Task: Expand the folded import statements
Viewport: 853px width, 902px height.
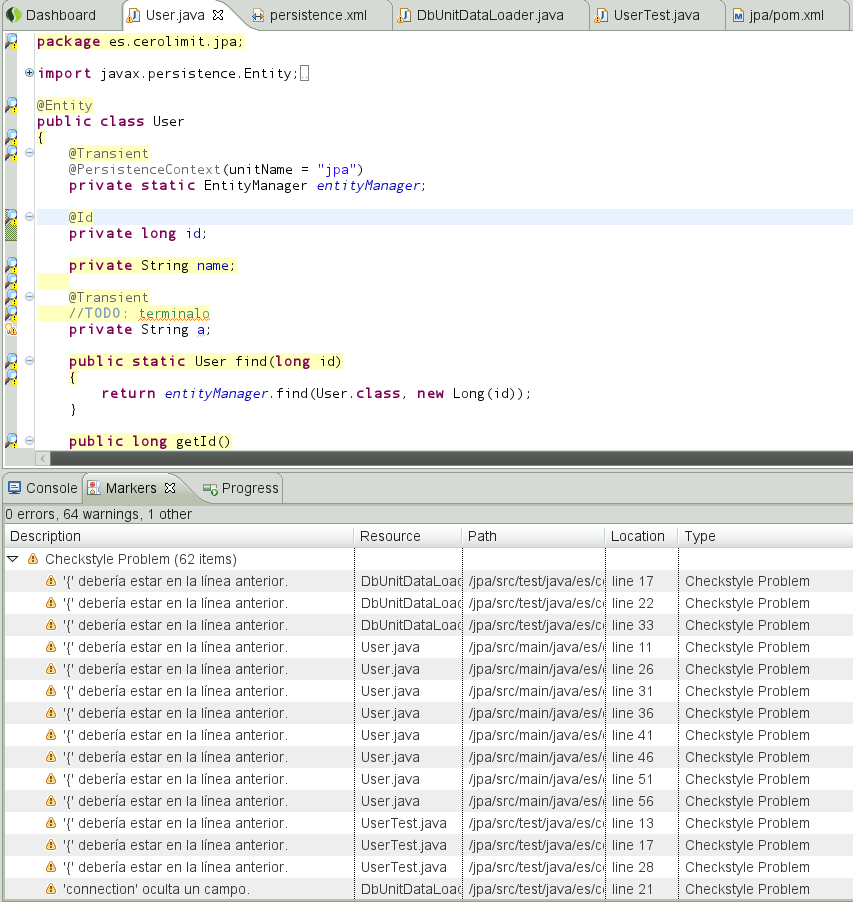Action: 29,72
